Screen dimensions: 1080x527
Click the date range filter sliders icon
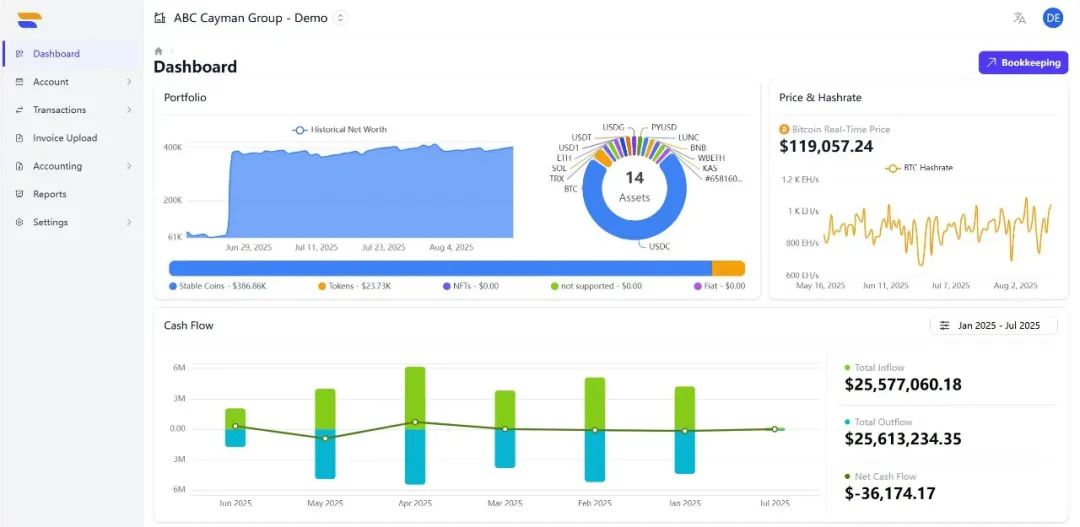pyautogui.click(x=944, y=325)
